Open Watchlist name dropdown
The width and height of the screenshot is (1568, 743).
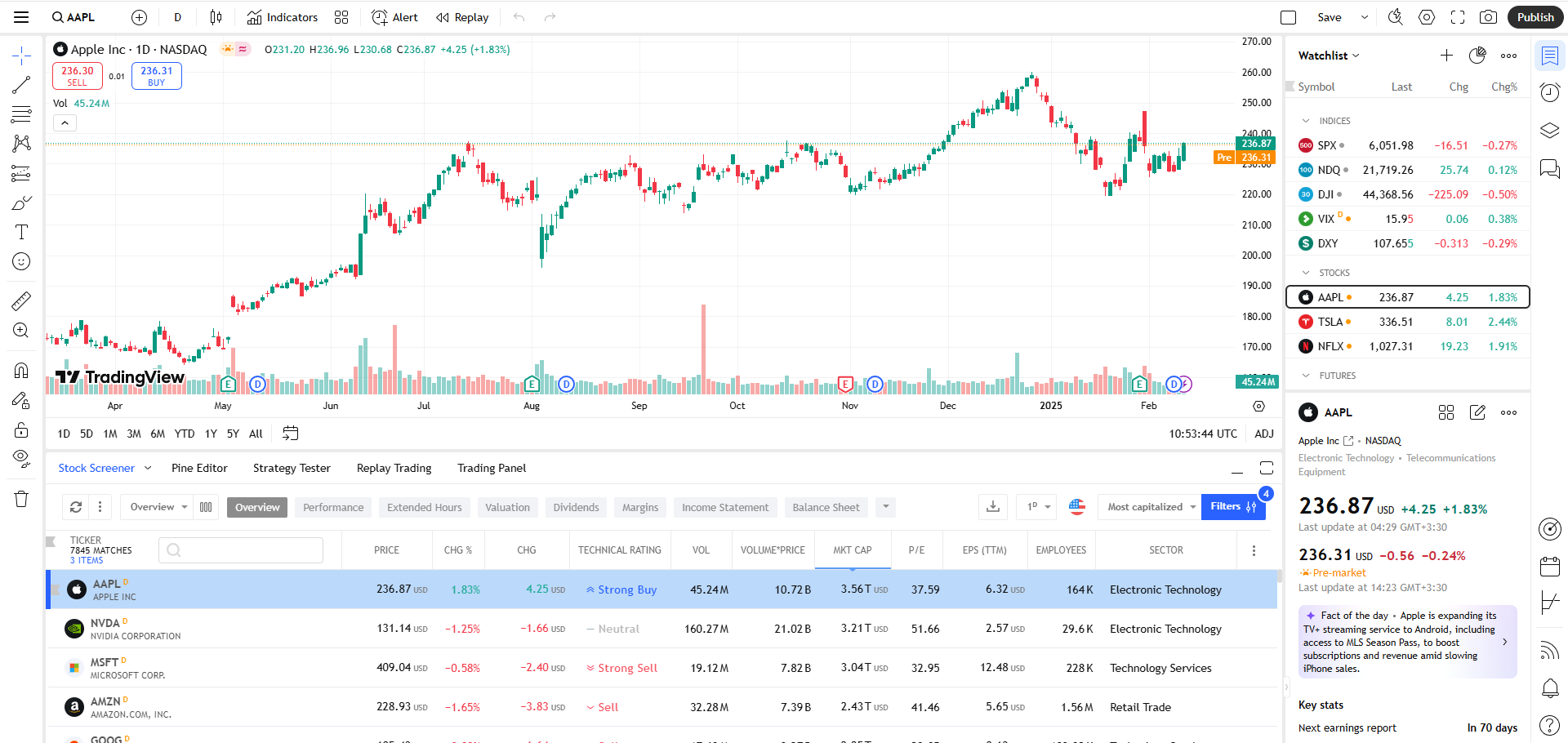pos(1329,56)
